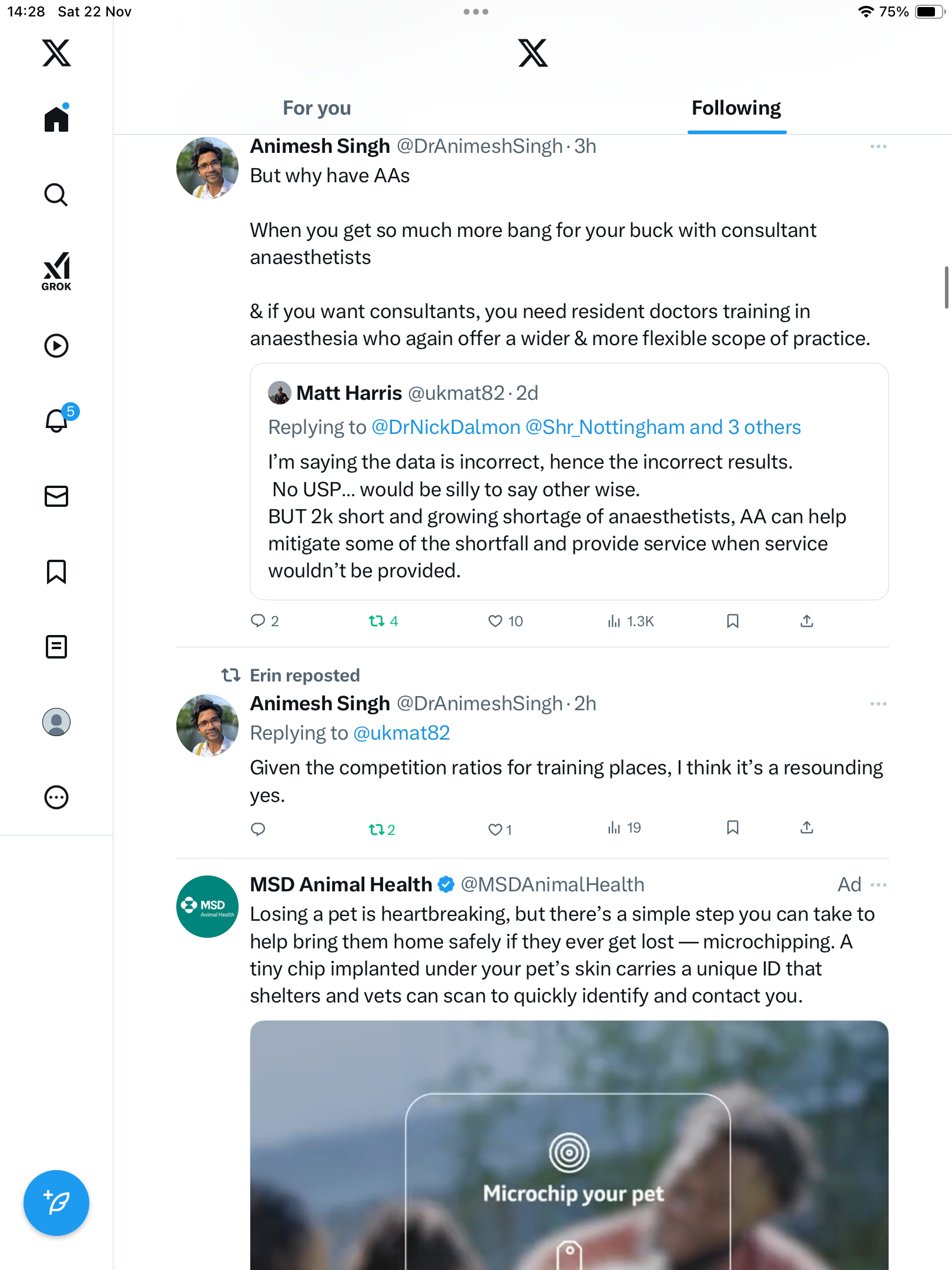Bookmark the 'resounding yes' reply post
The height and width of the screenshot is (1270, 952).
(x=732, y=828)
